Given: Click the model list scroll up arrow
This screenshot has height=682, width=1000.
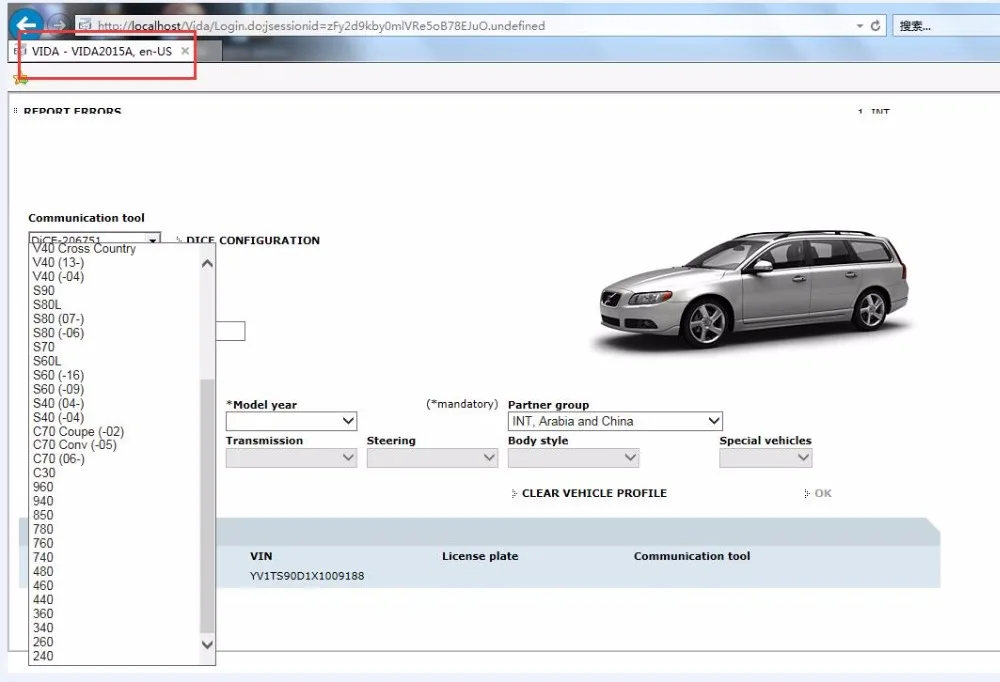Looking at the screenshot, I should (x=207, y=263).
